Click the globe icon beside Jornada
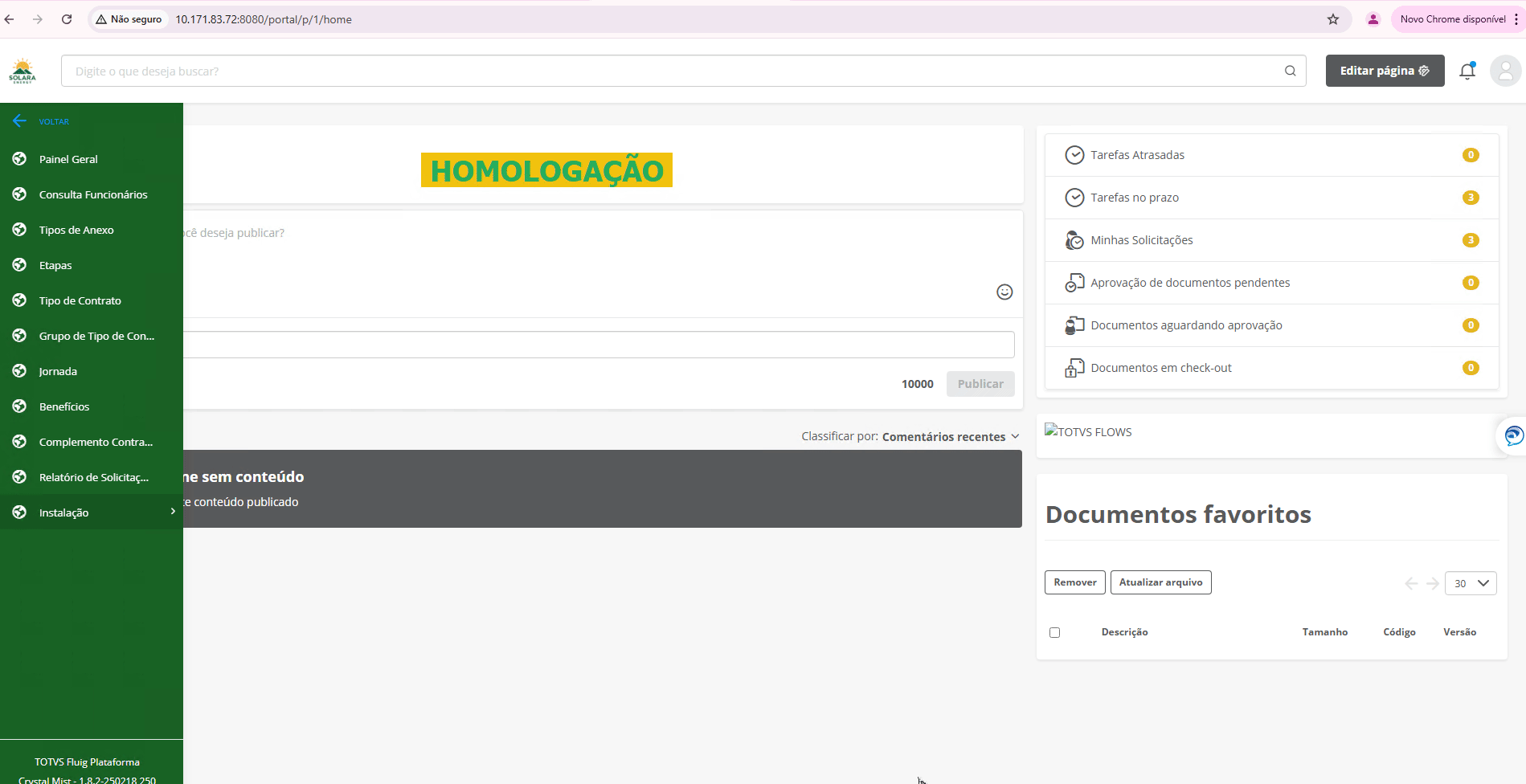This screenshot has width=1526, height=784. [x=19, y=371]
